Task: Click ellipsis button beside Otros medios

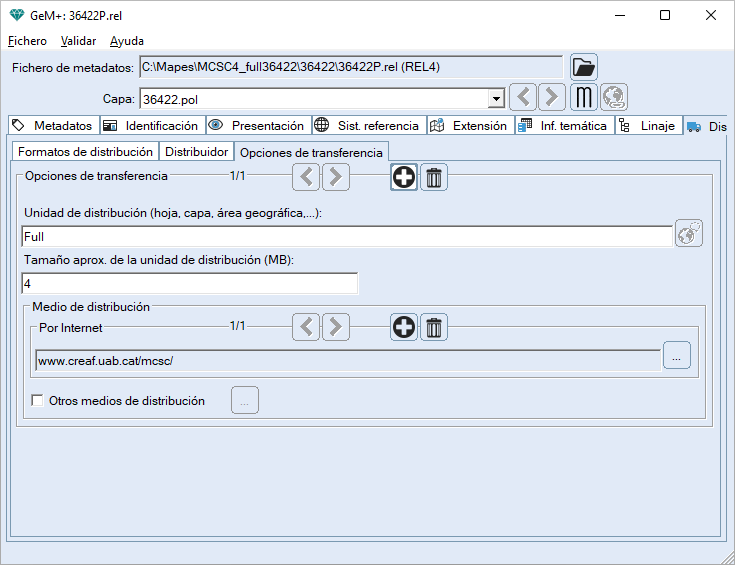Action: click(245, 400)
